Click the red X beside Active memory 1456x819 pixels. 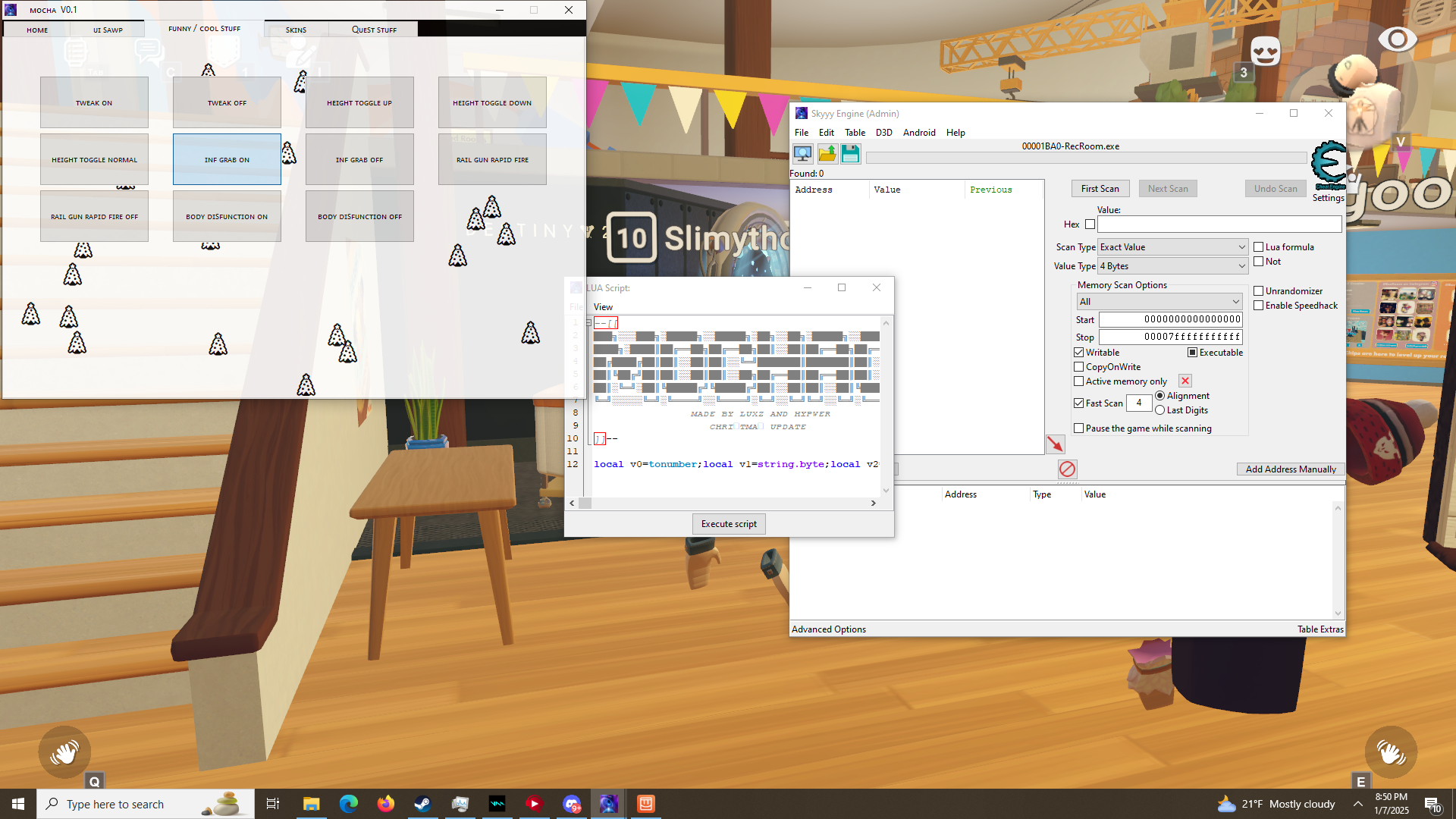tap(1185, 381)
